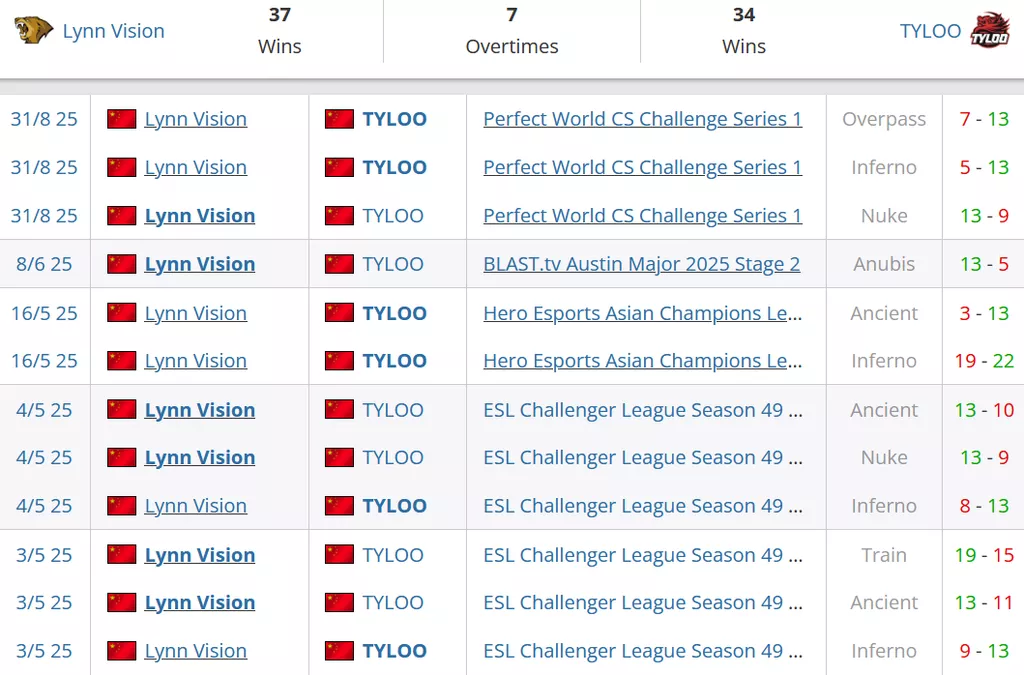Viewport: 1024px width, 675px height.
Task: Click the 19 - 22 Inferno score
Action: 984,361
